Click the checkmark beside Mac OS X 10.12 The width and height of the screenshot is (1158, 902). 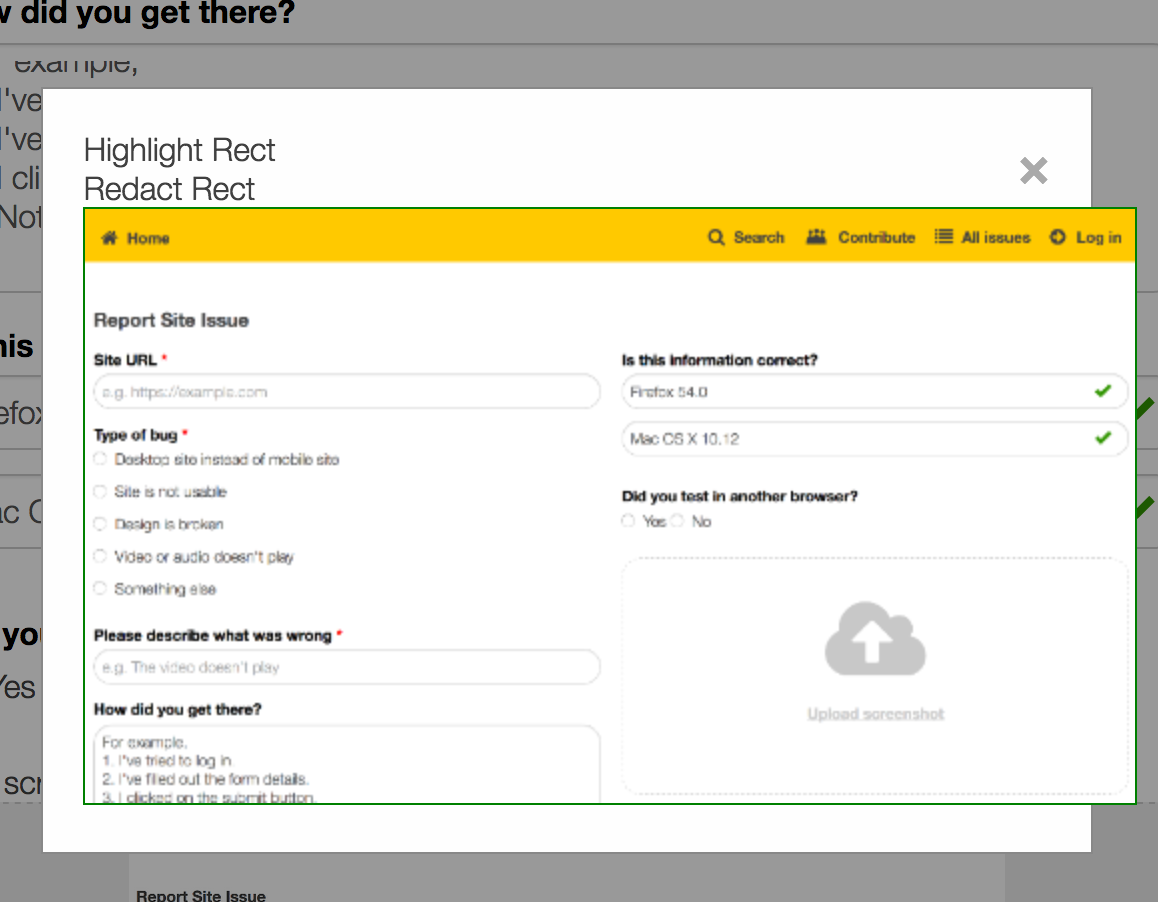pyautogui.click(x=1104, y=438)
